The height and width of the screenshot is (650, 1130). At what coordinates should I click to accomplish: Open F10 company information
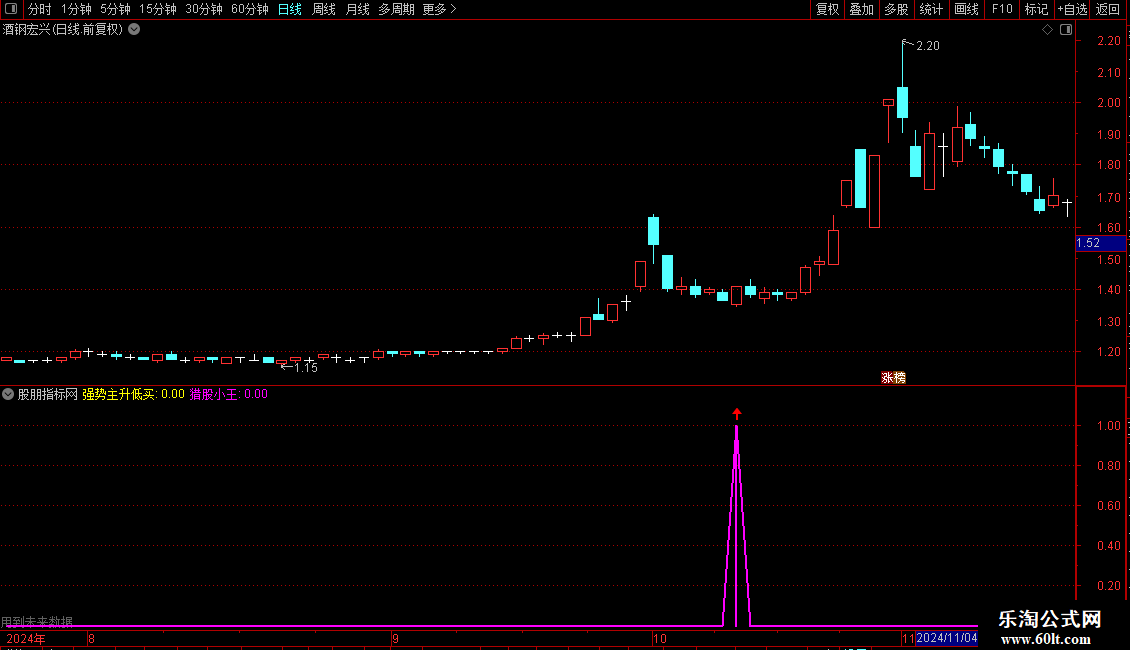[x=1002, y=9]
